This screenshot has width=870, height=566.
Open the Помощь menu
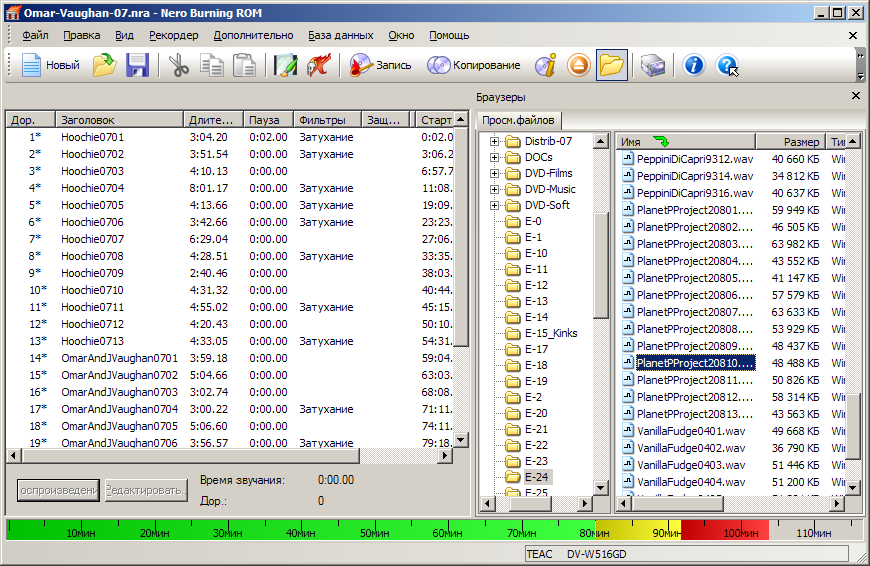[449, 36]
